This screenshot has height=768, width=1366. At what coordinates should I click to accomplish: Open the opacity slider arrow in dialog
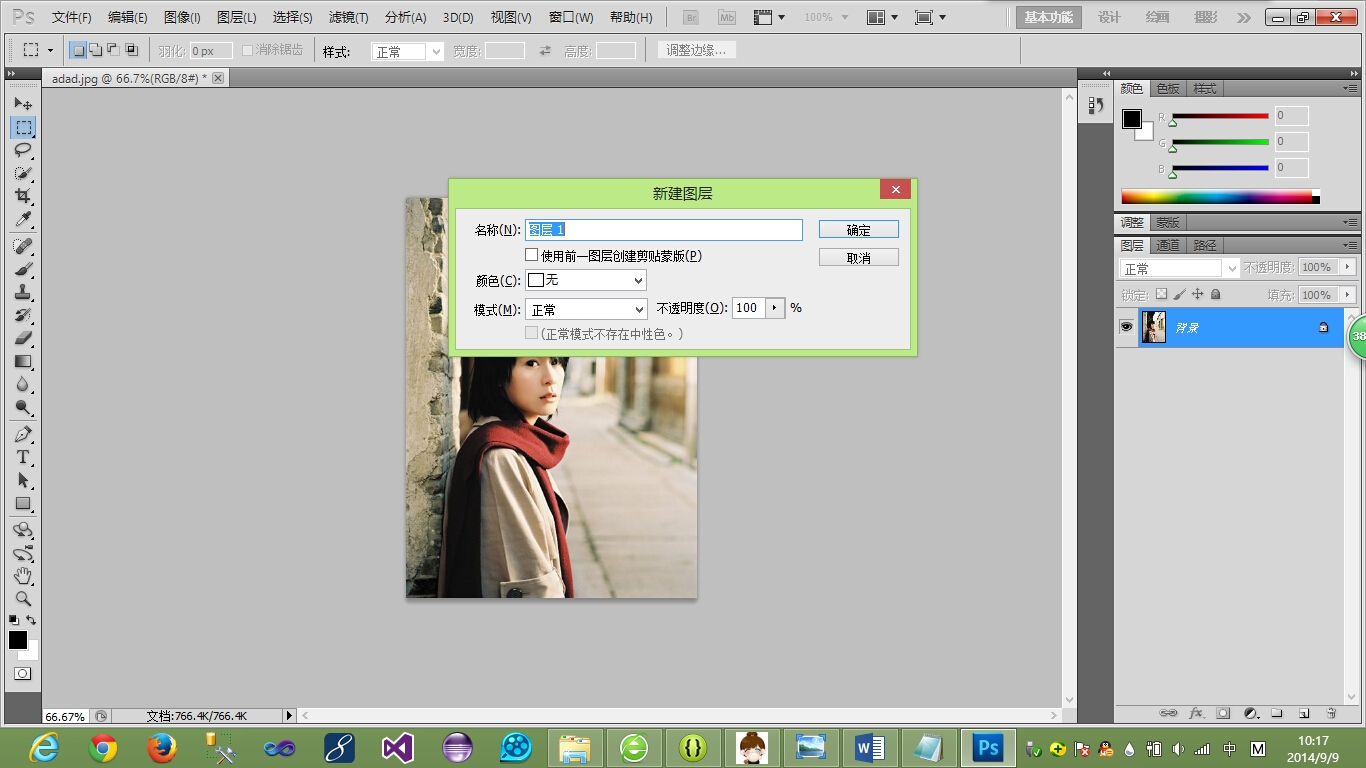point(775,308)
